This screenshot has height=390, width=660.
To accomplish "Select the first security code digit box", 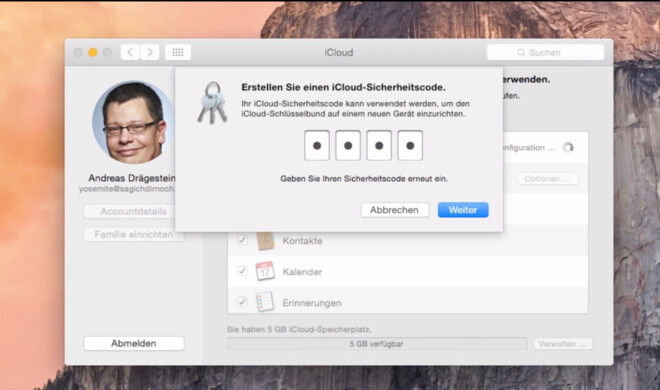I will coord(317,146).
